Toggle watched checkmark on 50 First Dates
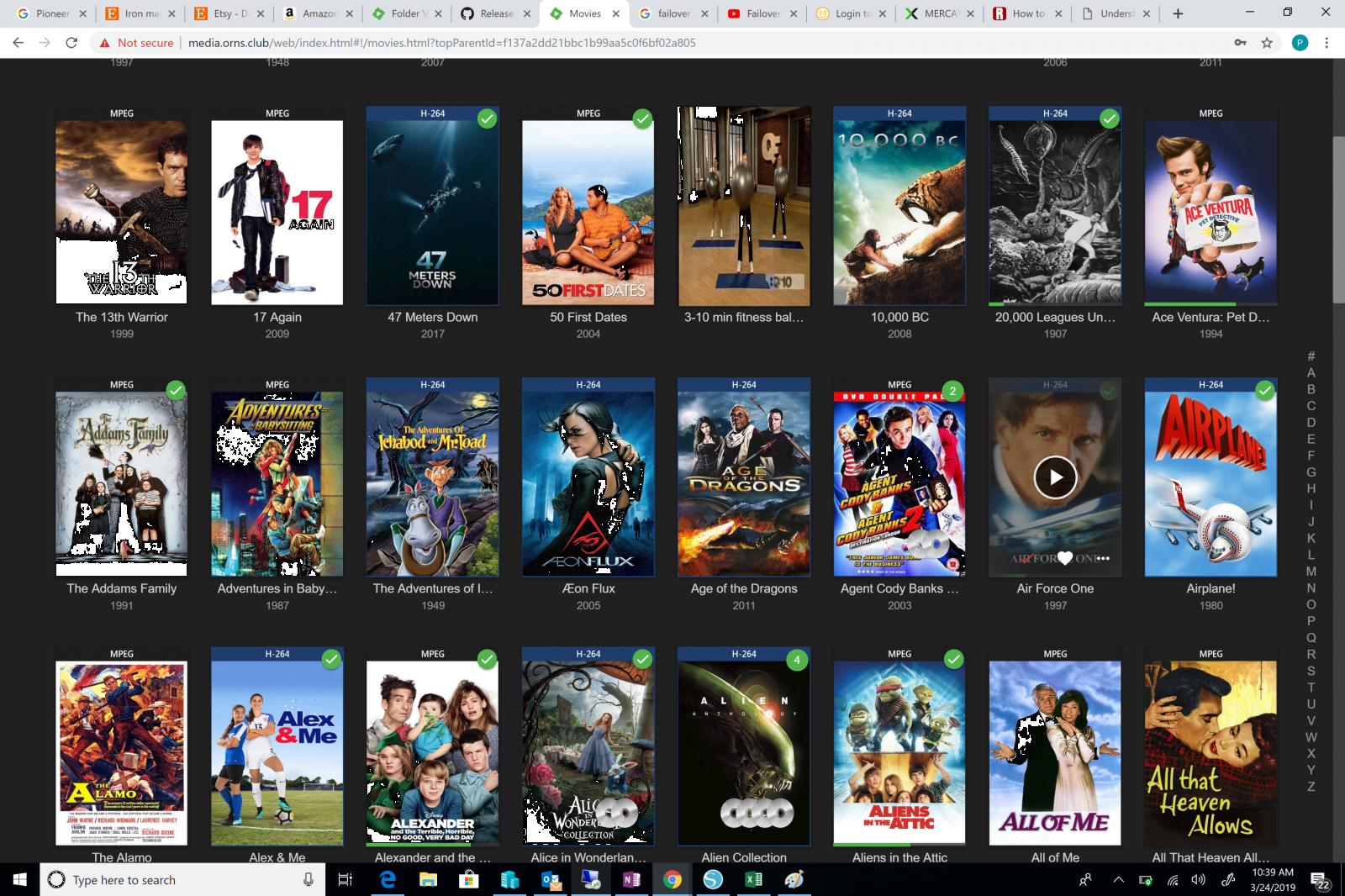Viewport: 1345px width, 896px height. pos(642,119)
